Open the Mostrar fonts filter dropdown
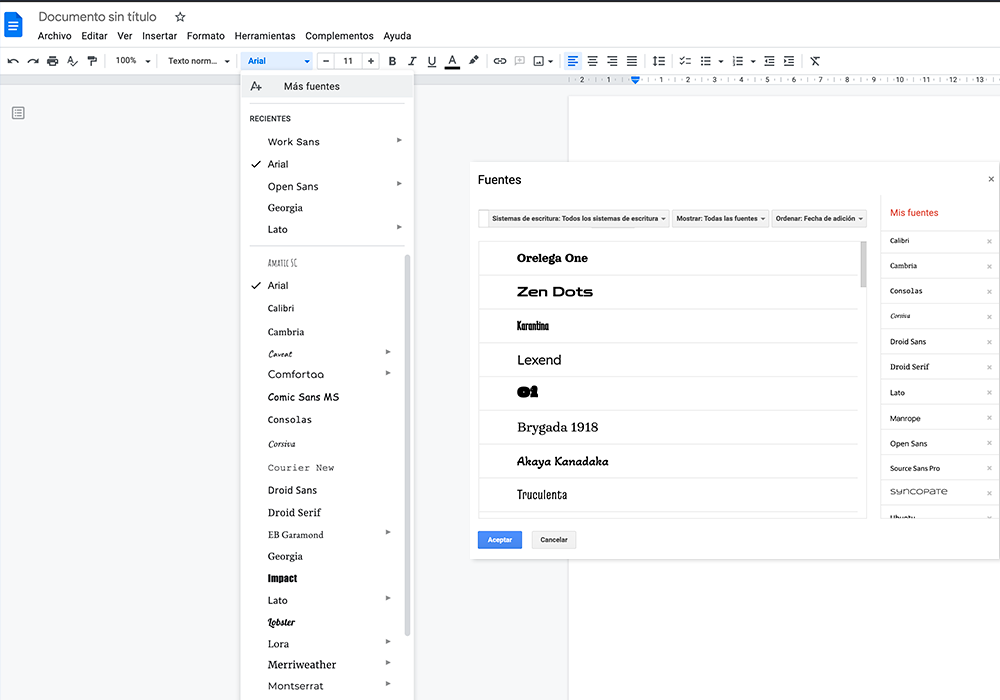 [x=720, y=218]
